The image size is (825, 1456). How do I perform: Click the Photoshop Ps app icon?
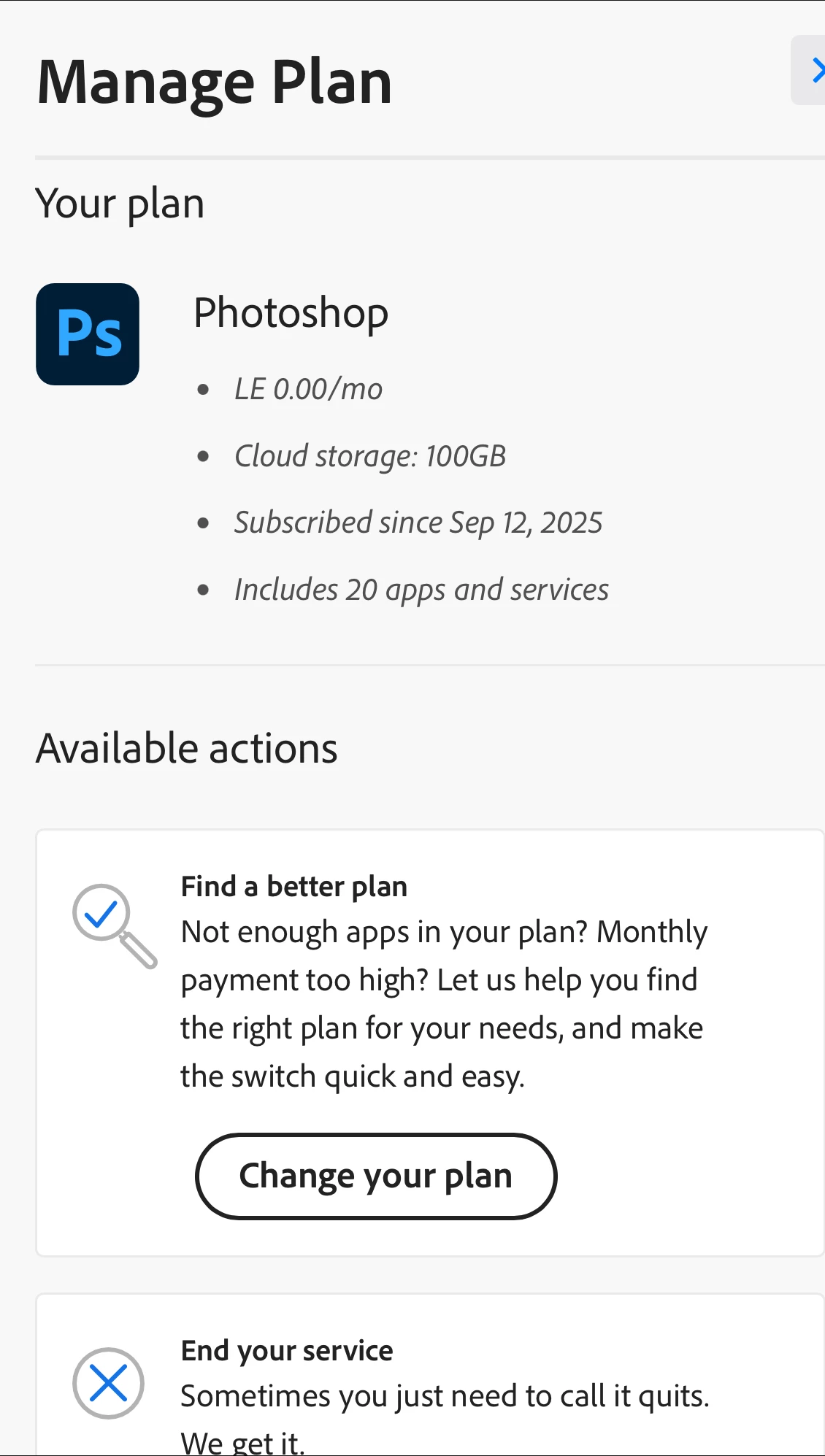pyautogui.click(x=88, y=334)
